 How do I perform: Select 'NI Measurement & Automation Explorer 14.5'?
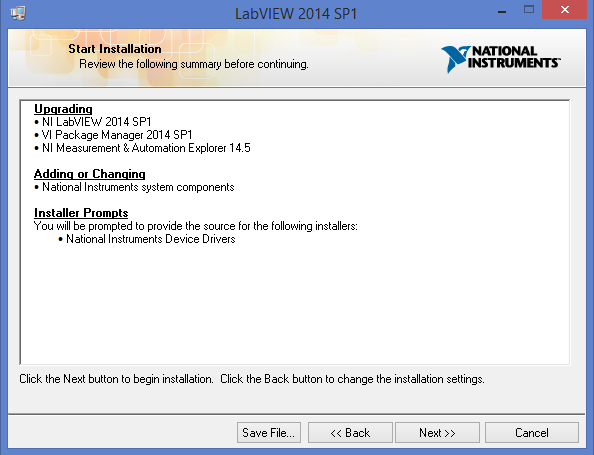146,148
